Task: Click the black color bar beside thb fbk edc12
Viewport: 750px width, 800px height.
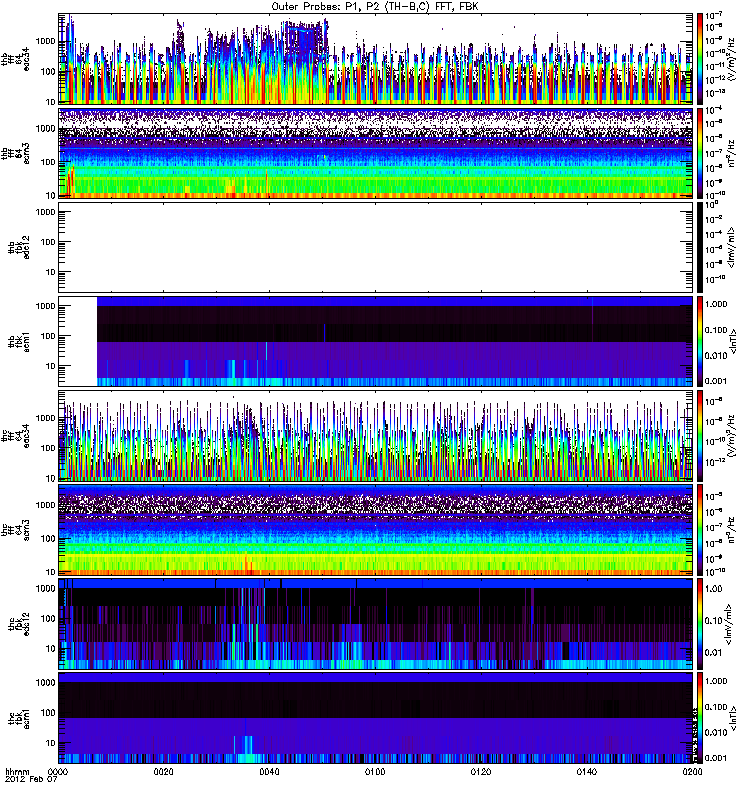Action: [x=700, y=247]
